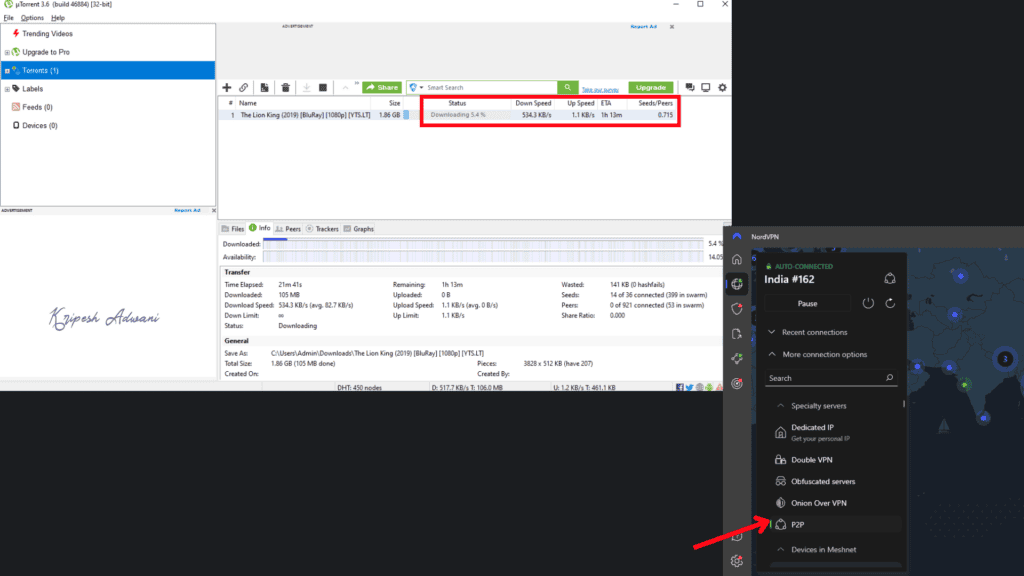Open NordVPN settings via the gear icon
Image resolution: width=1024 pixels, height=576 pixels.
coord(736,562)
